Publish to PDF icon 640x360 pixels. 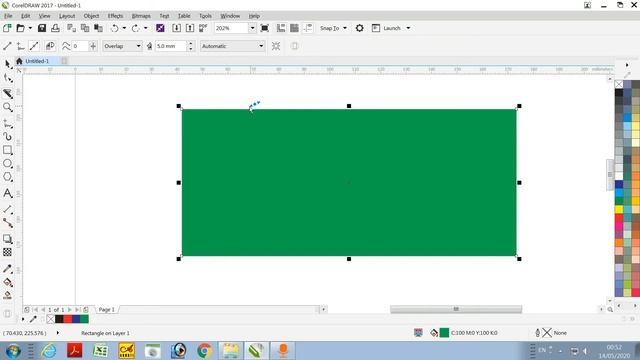(x=203, y=28)
